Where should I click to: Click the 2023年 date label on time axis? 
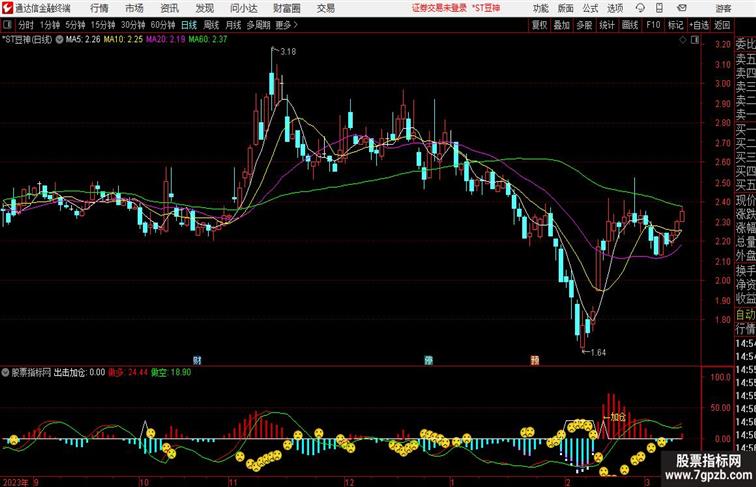tap(15, 482)
